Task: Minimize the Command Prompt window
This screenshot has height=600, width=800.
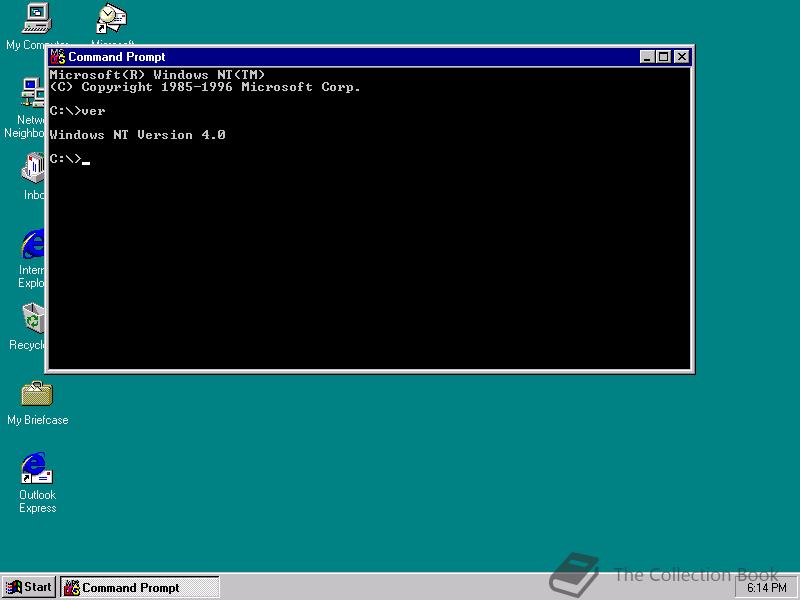Action: tap(647, 57)
